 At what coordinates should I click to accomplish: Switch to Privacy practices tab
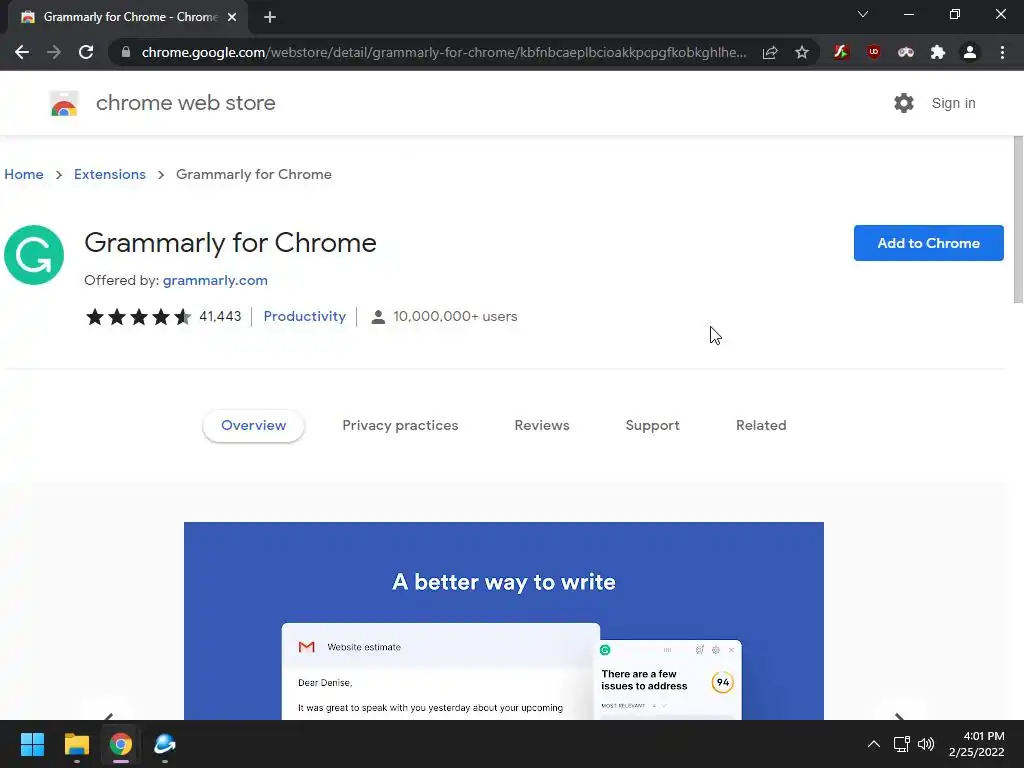pyautogui.click(x=400, y=425)
